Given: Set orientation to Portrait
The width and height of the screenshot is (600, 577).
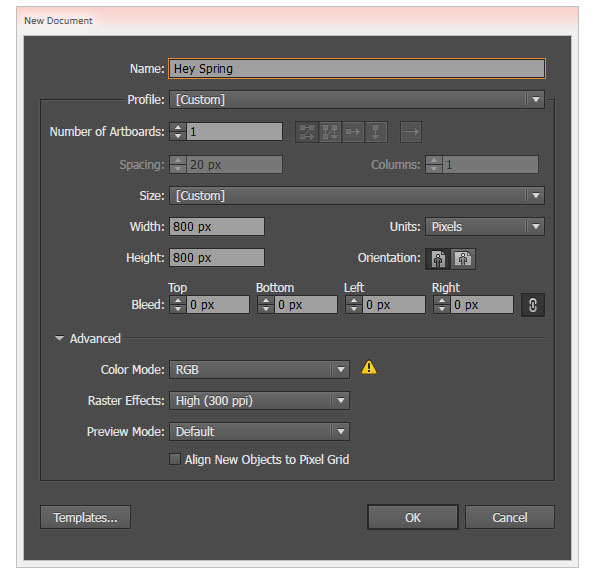Looking at the screenshot, I should (438, 258).
